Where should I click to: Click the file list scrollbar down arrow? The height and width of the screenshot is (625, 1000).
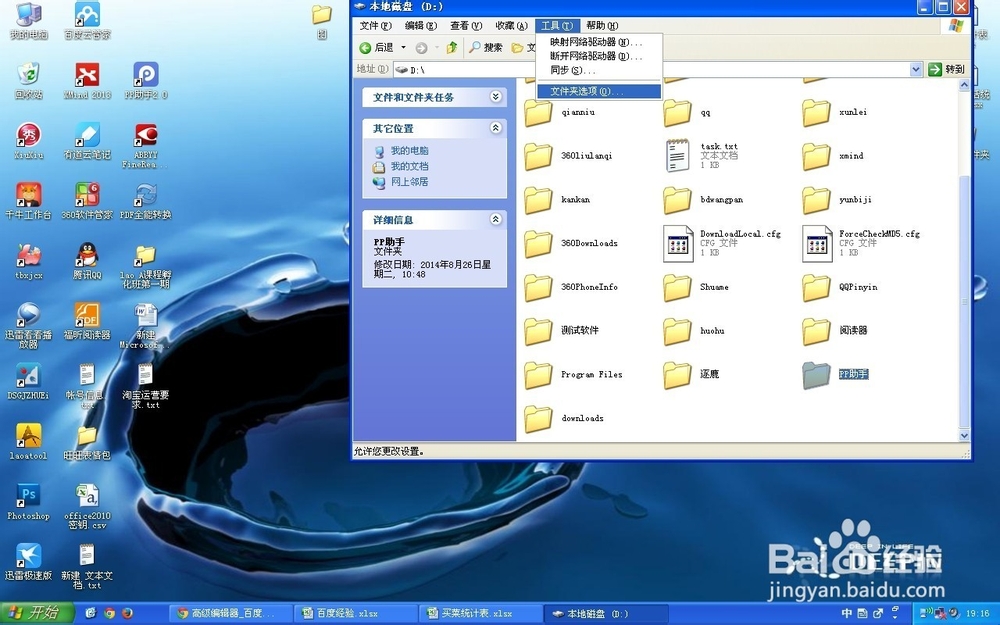pos(963,435)
